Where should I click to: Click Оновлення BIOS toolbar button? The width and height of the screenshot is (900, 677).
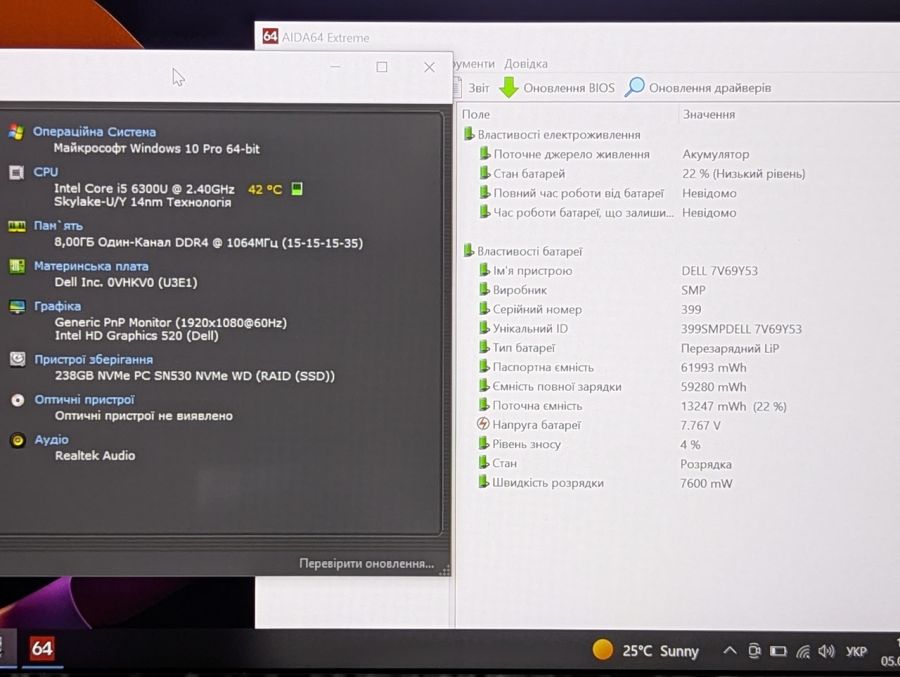pos(557,87)
